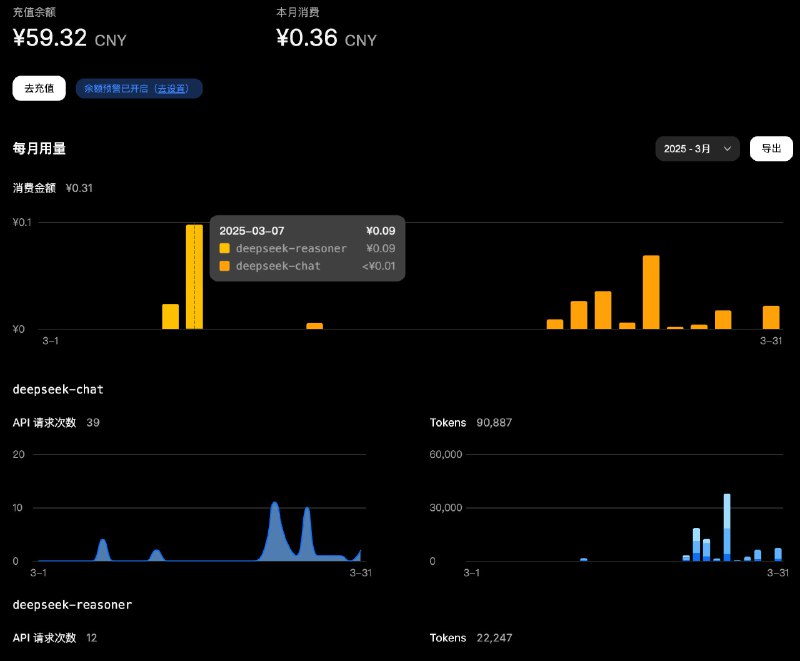Click the small isolated orange bar mid-chart
This screenshot has height=661, width=800.
(314, 326)
